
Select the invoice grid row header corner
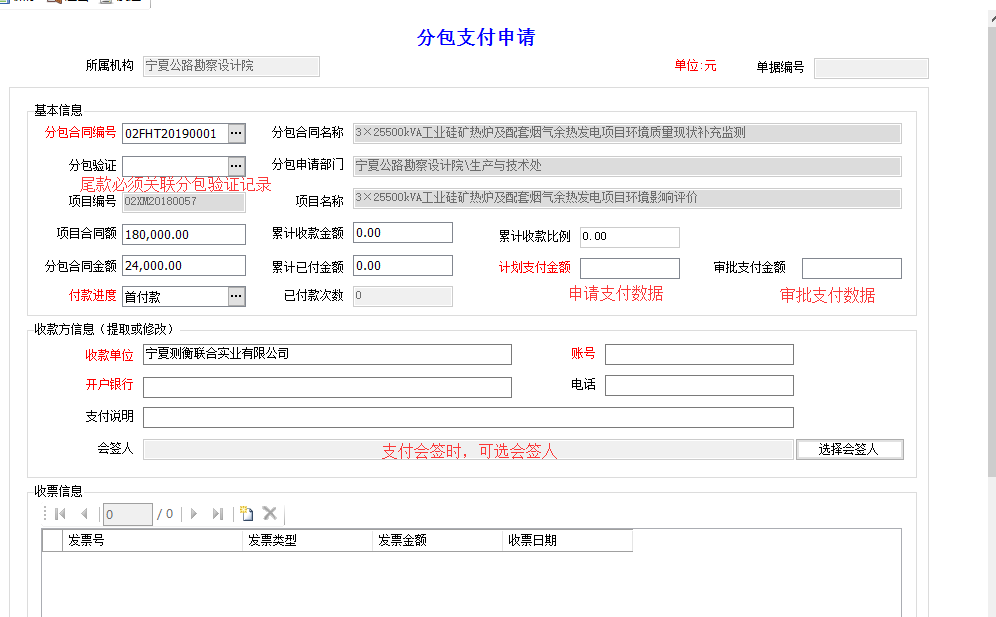(x=52, y=540)
